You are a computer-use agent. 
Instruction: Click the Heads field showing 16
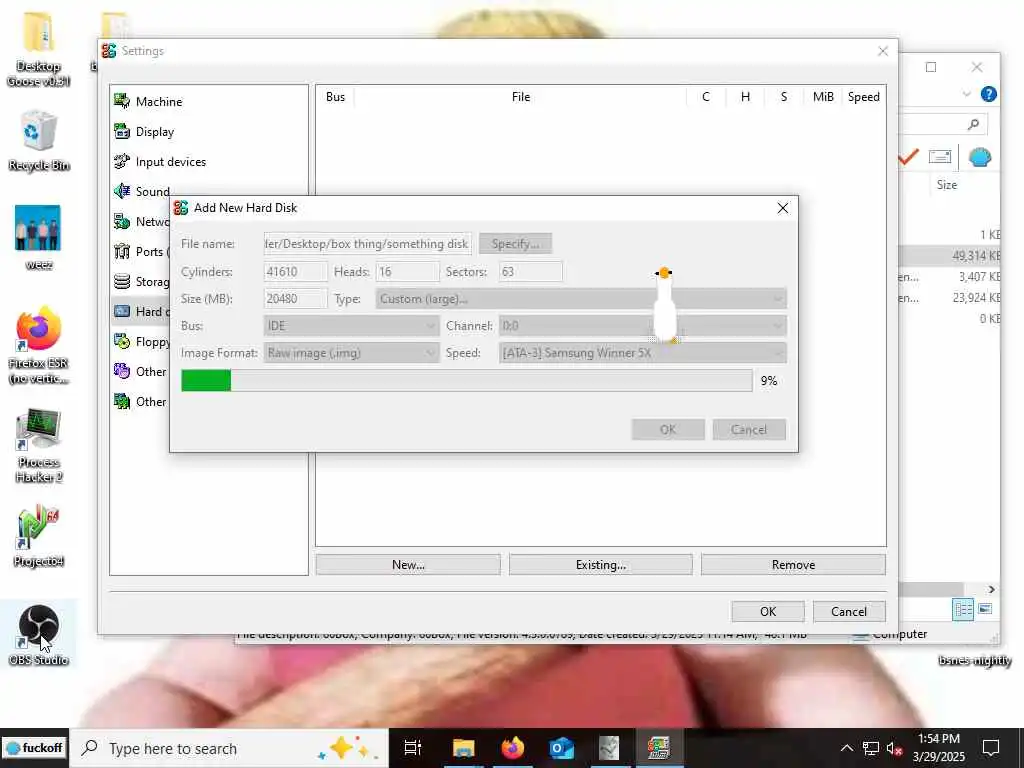408,272
